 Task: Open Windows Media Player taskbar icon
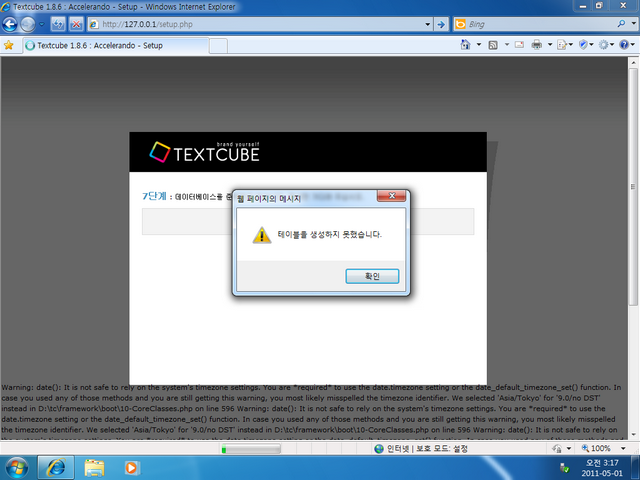(x=132, y=468)
